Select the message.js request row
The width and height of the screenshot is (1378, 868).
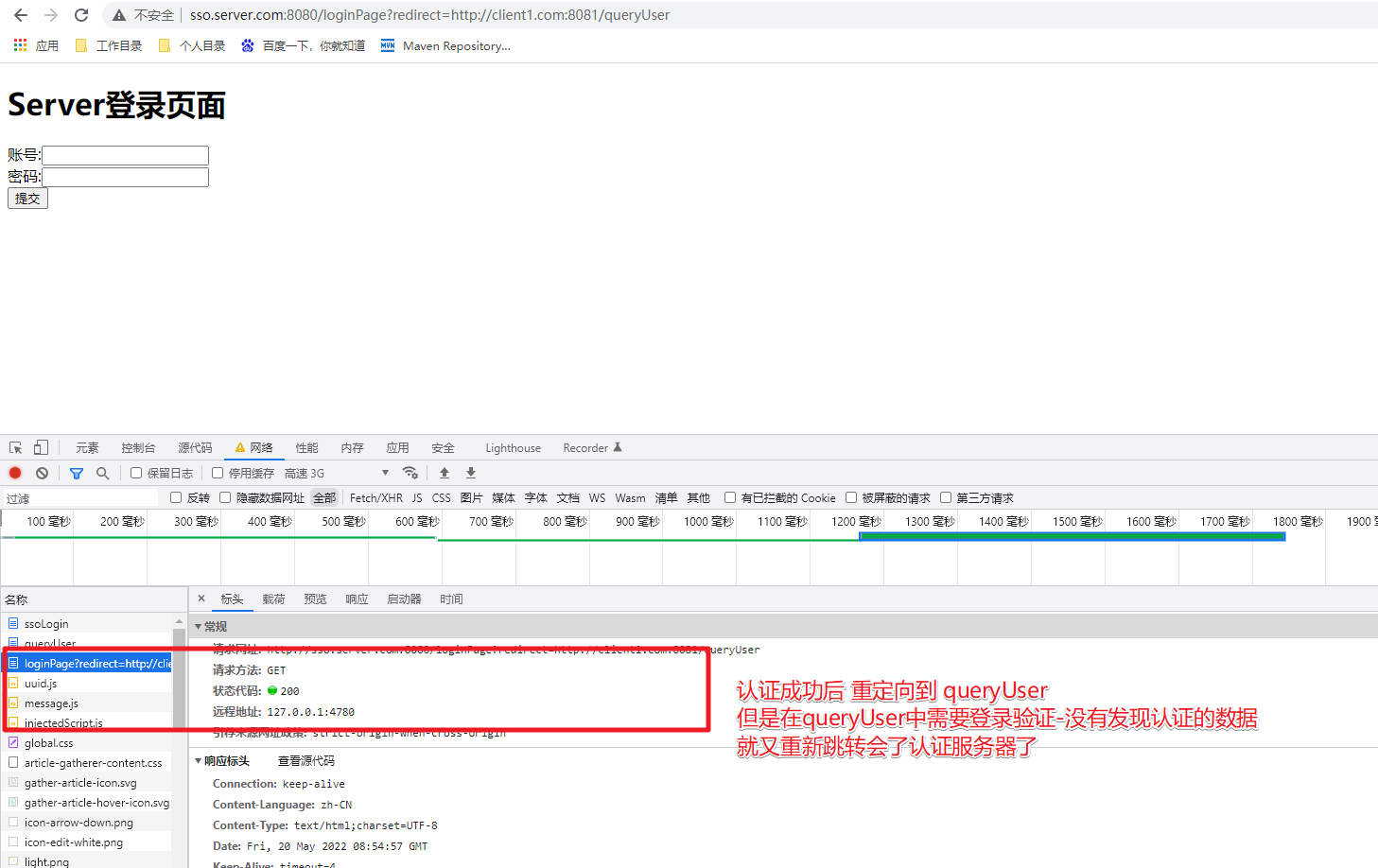[x=86, y=703]
